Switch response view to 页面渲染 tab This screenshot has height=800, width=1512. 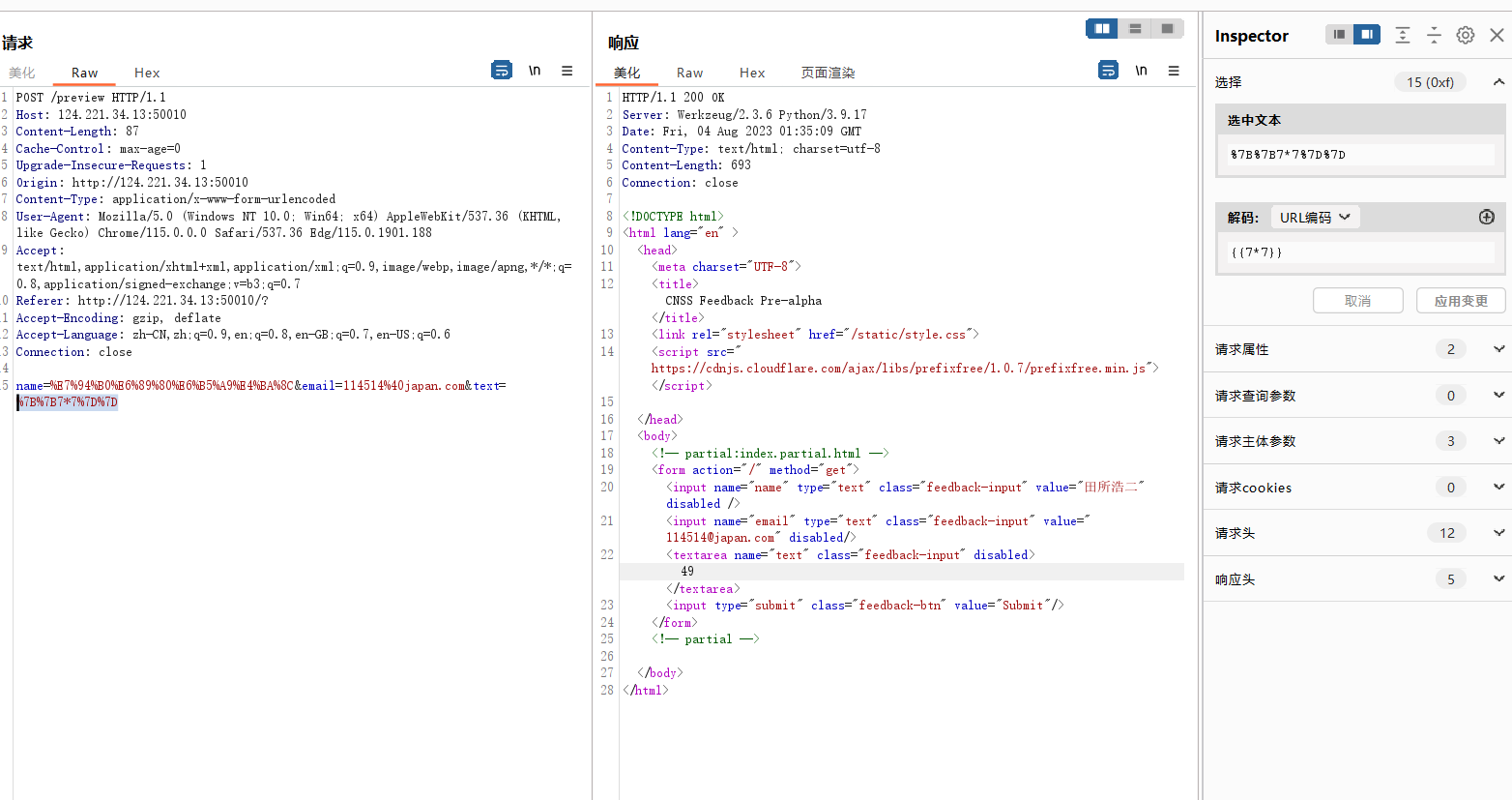(828, 73)
